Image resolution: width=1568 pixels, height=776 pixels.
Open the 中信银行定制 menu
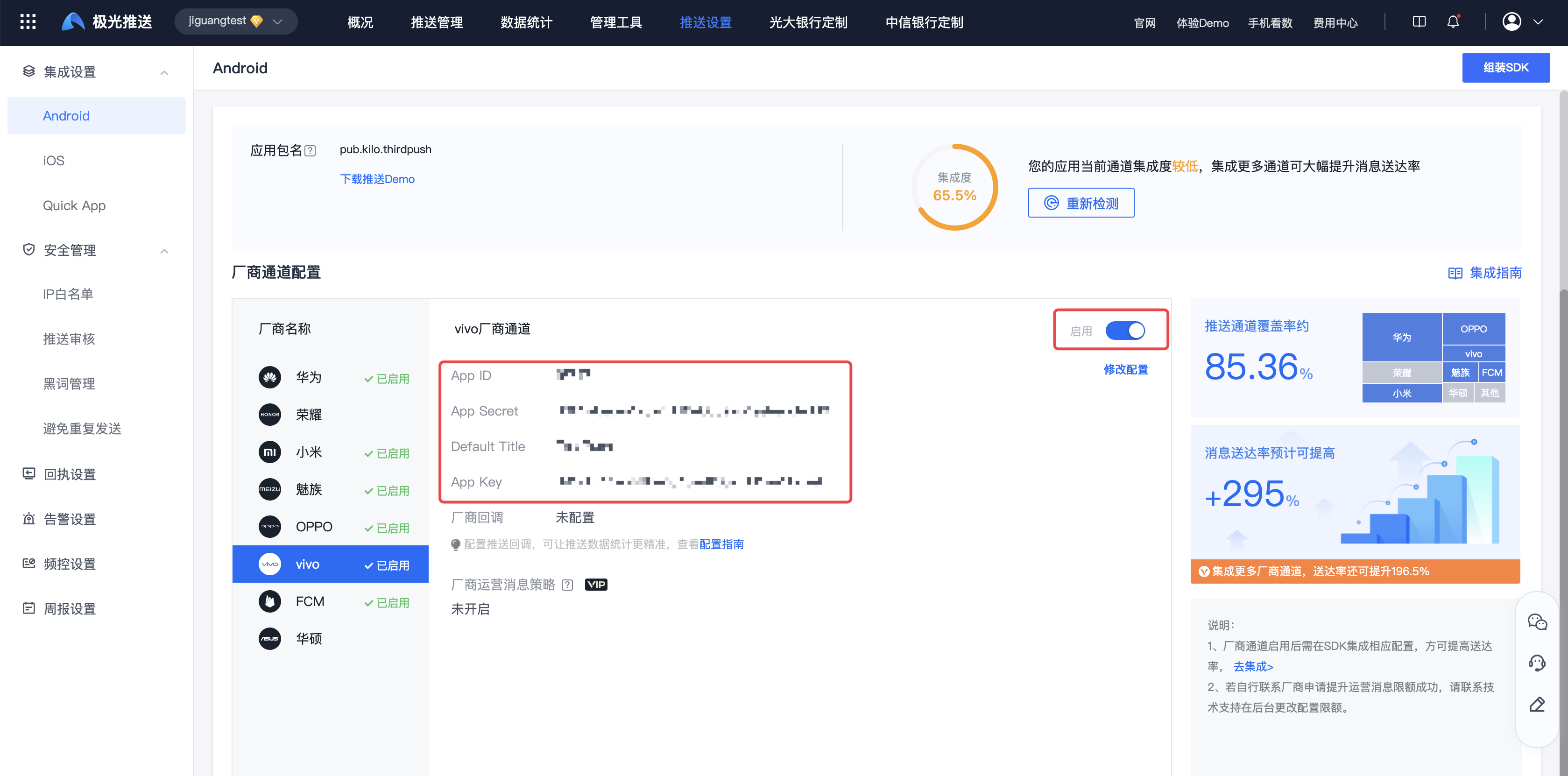[x=924, y=22]
